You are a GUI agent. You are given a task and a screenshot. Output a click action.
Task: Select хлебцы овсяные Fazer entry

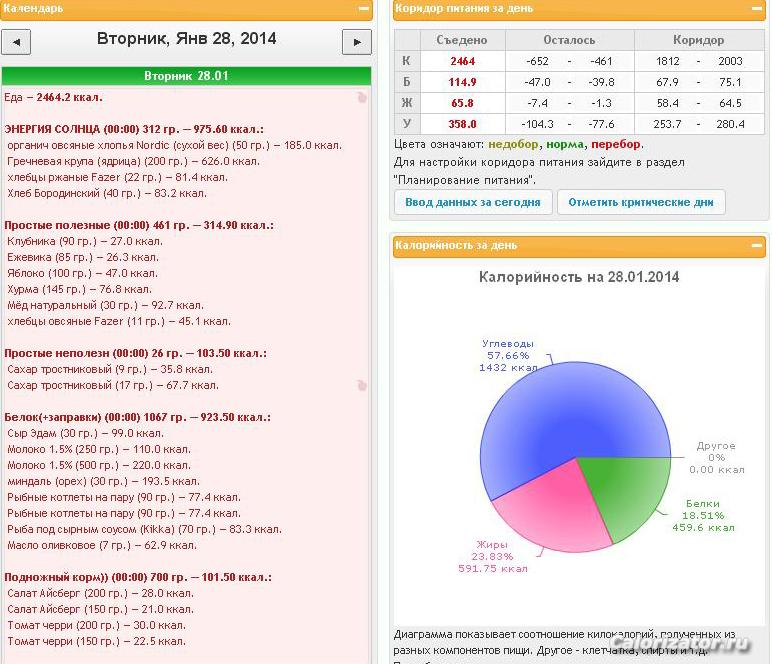119,321
